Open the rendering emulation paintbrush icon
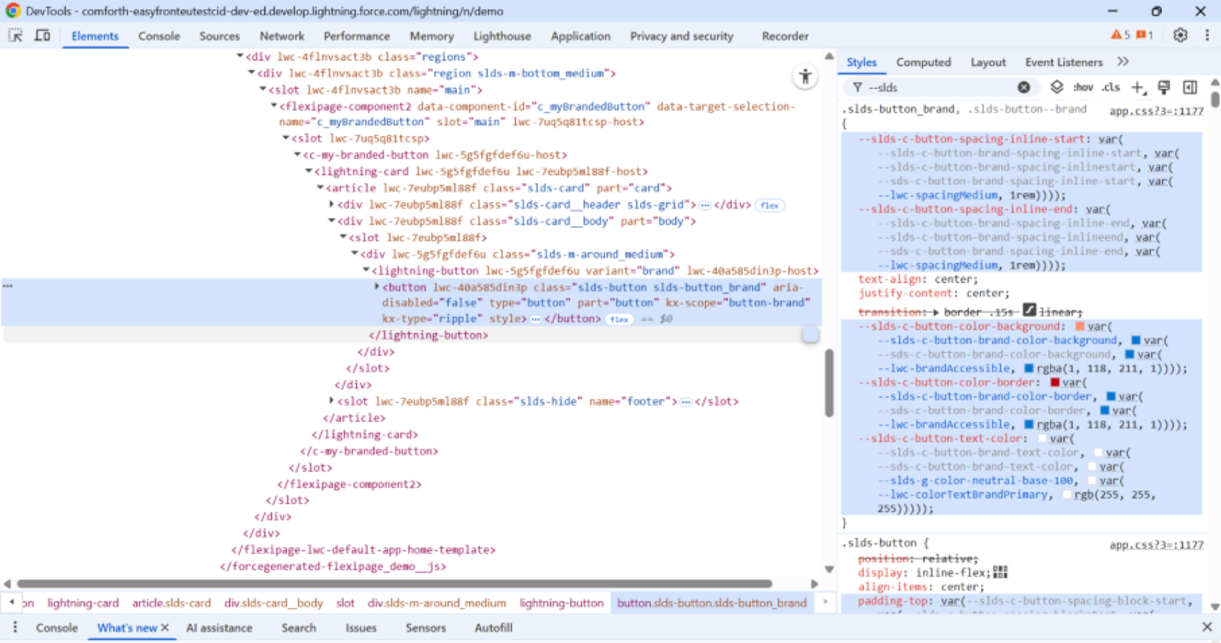Image resolution: width=1221 pixels, height=643 pixels. coord(1164,88)
